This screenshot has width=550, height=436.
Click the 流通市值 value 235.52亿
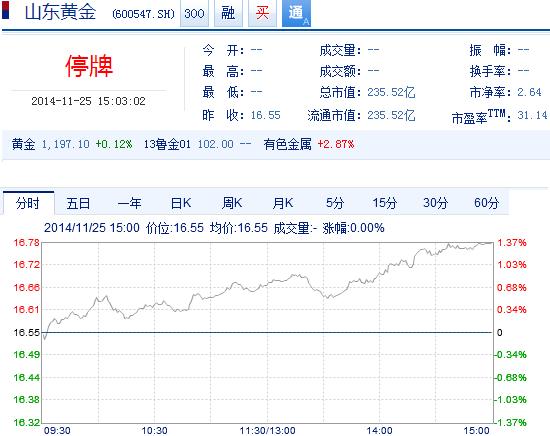point(391,115)
